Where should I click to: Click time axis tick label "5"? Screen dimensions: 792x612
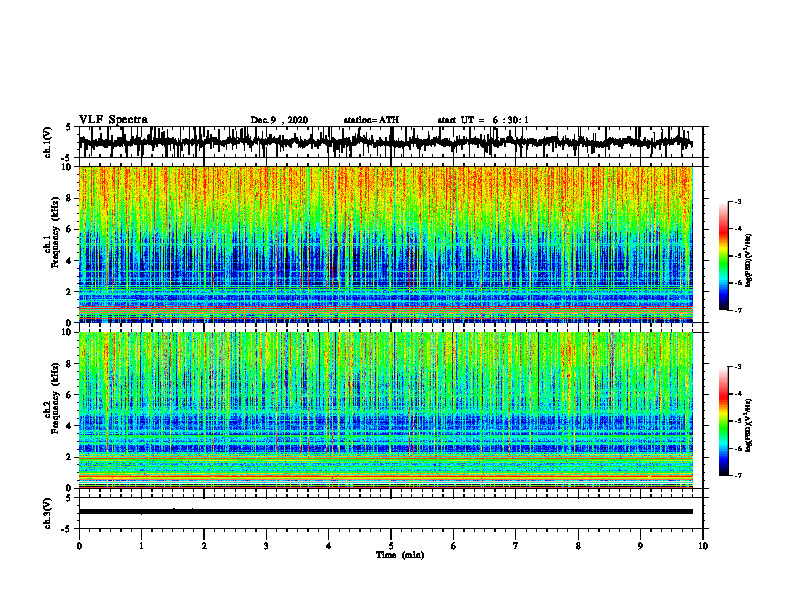(x=391, y=546)
